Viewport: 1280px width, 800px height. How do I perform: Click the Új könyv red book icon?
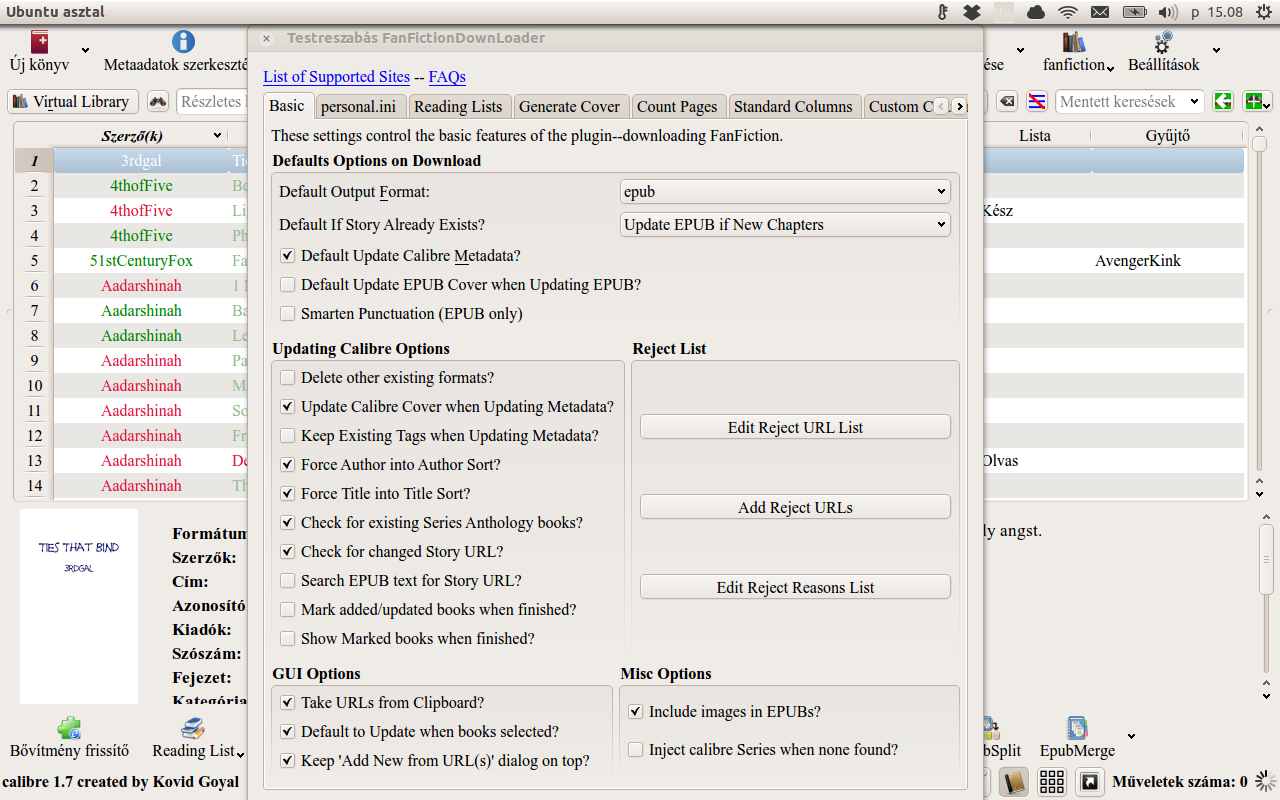coord(39,42)
